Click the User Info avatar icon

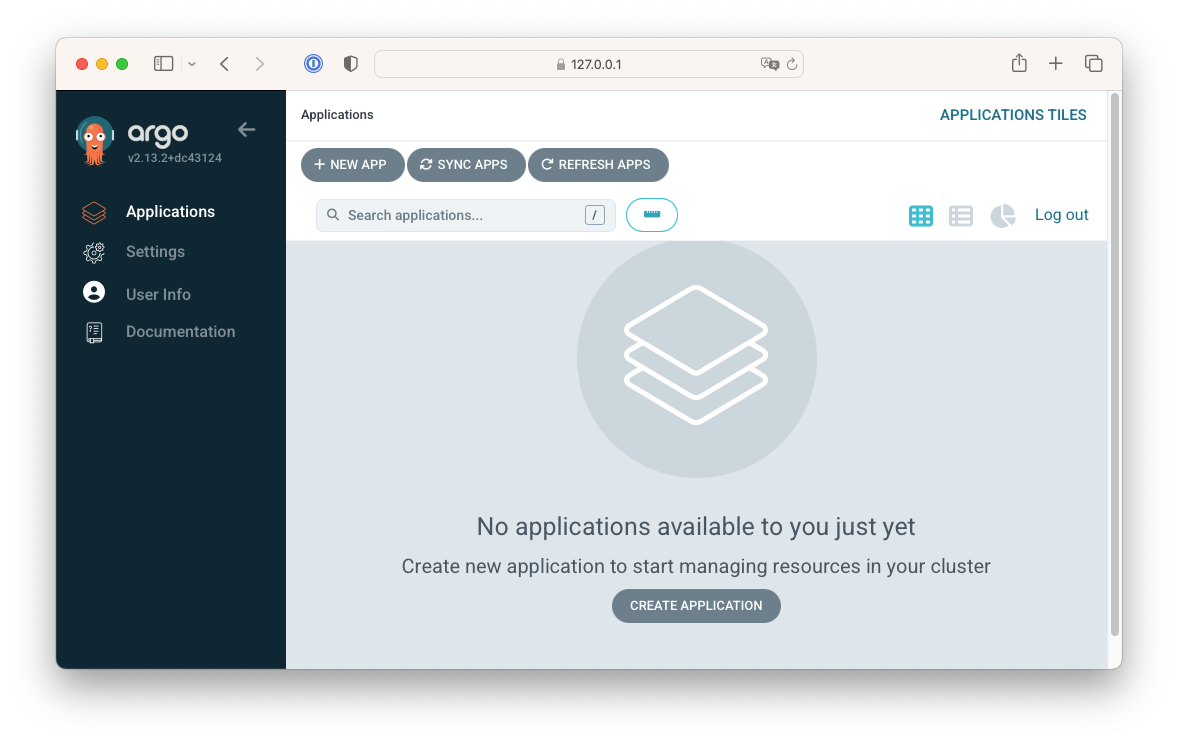(x=94, y=292)
